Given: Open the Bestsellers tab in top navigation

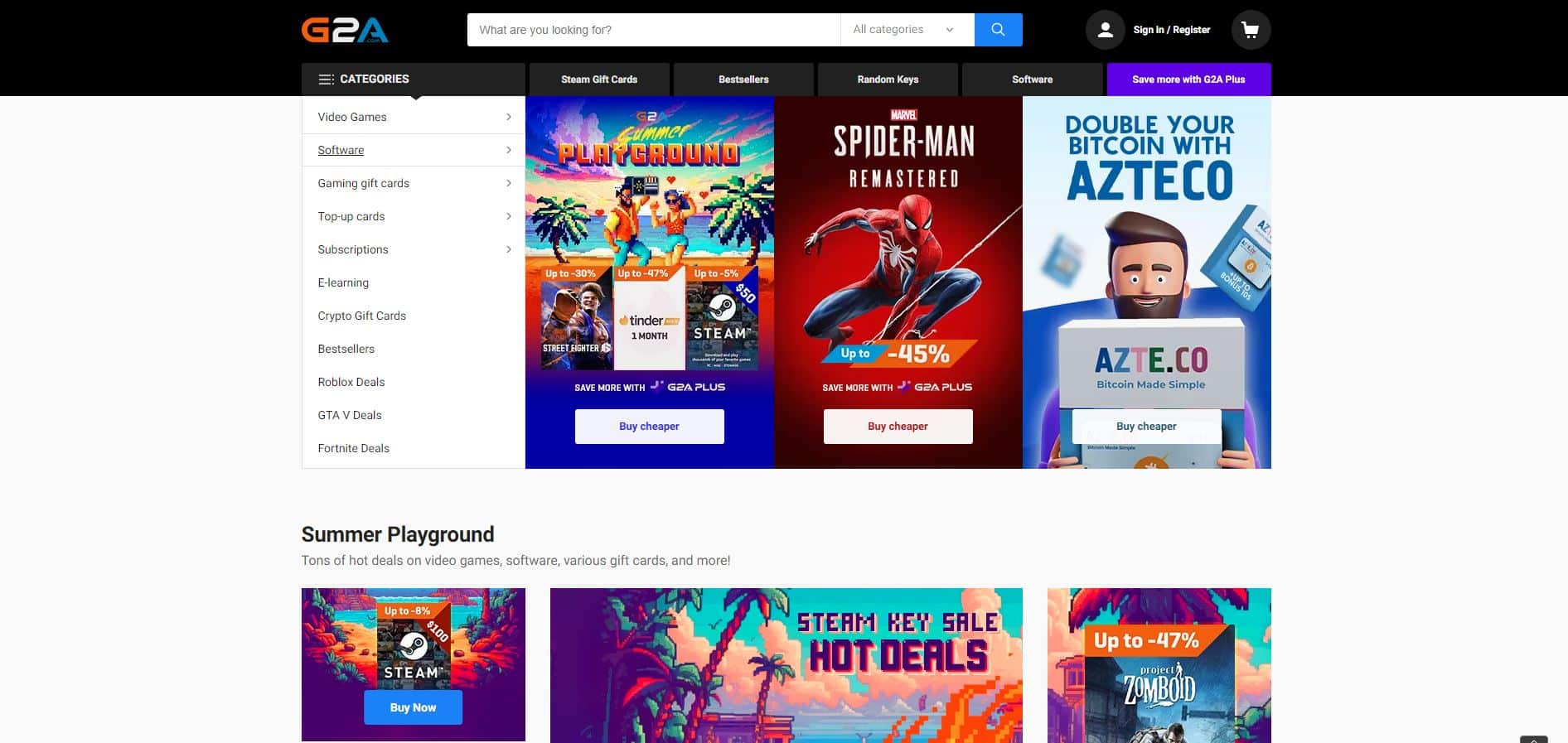Looking at the screenshot, I should tap(743, 80).
